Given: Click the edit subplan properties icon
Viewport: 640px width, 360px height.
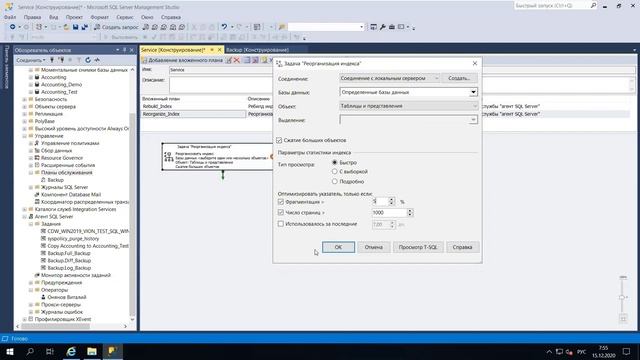Looking at the screenshot, I should pos(229,60).
